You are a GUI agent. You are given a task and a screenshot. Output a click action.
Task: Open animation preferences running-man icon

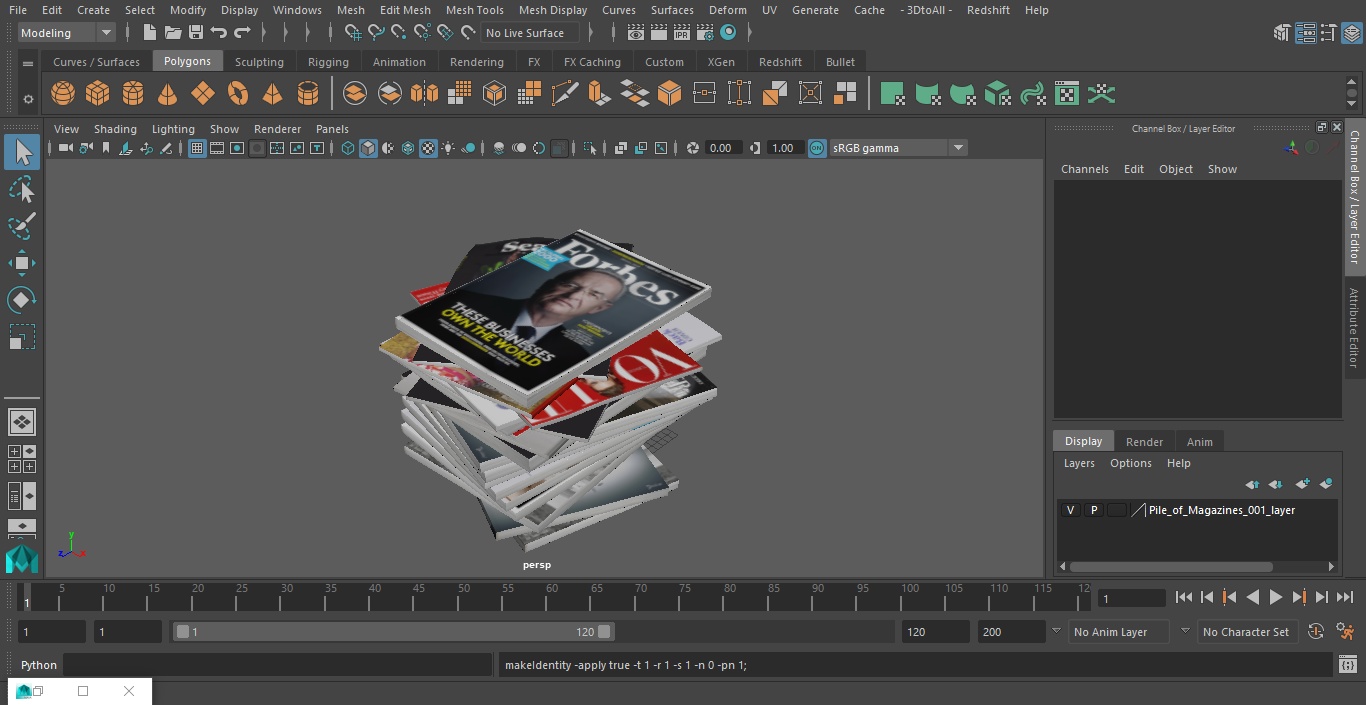[x=1345, y=632]
